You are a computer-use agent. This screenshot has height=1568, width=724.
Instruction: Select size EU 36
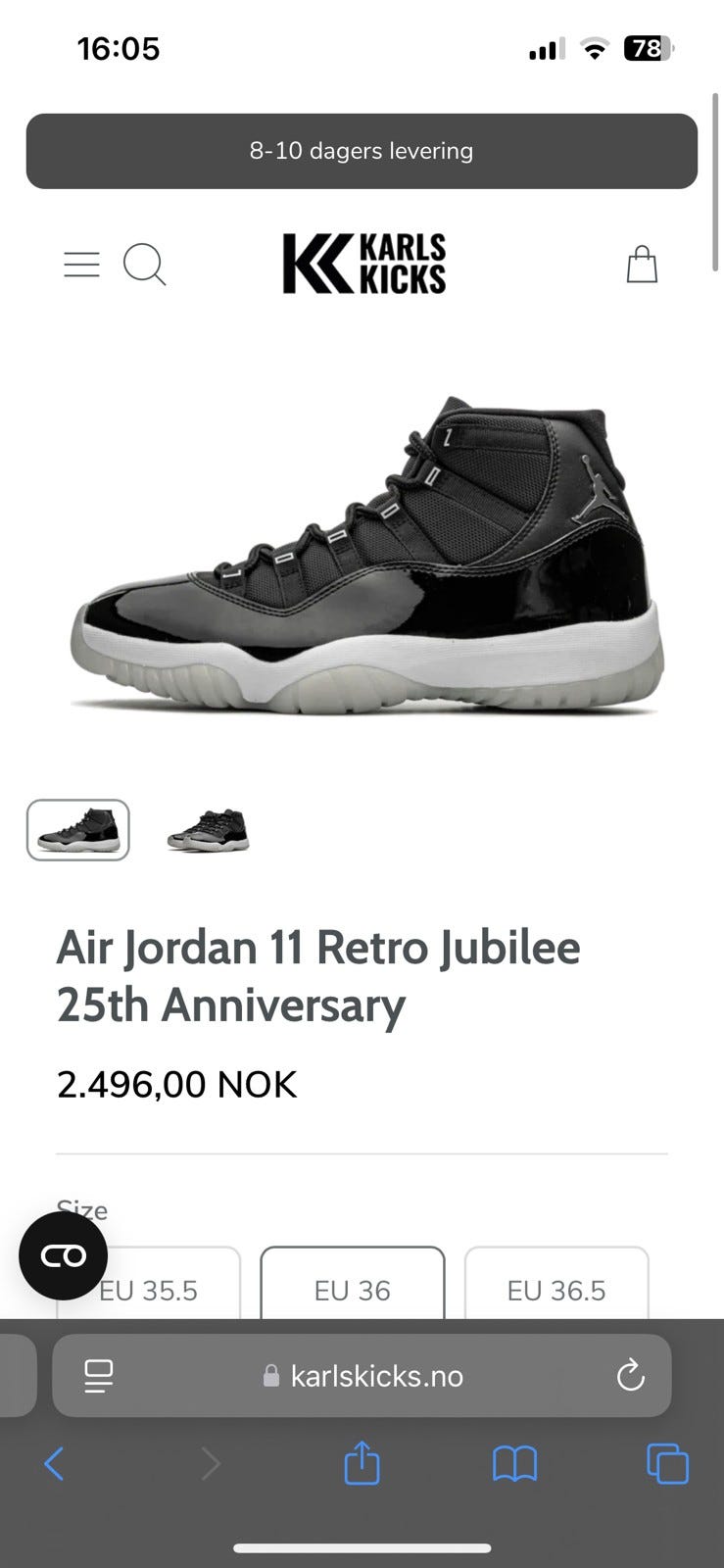pyautogui.click(x=353, y=1283)
